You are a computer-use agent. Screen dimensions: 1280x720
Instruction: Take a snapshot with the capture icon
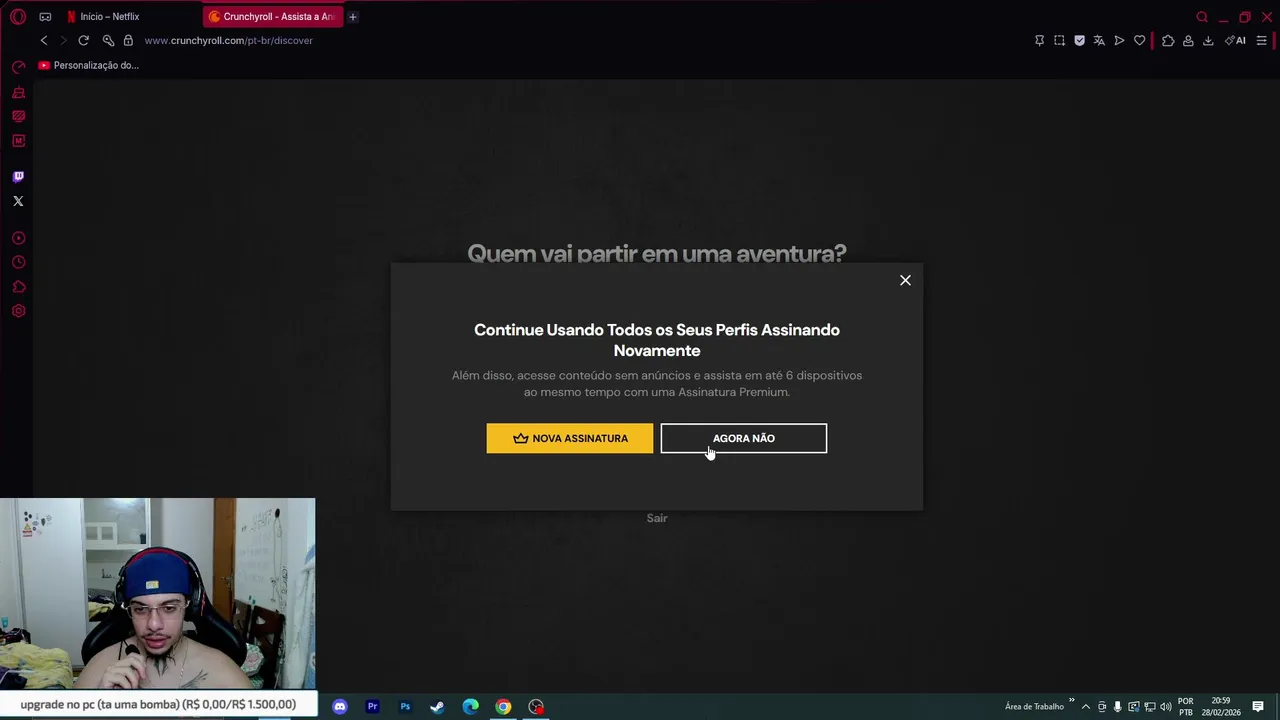pyautogui.click(x=1059, y=40)
